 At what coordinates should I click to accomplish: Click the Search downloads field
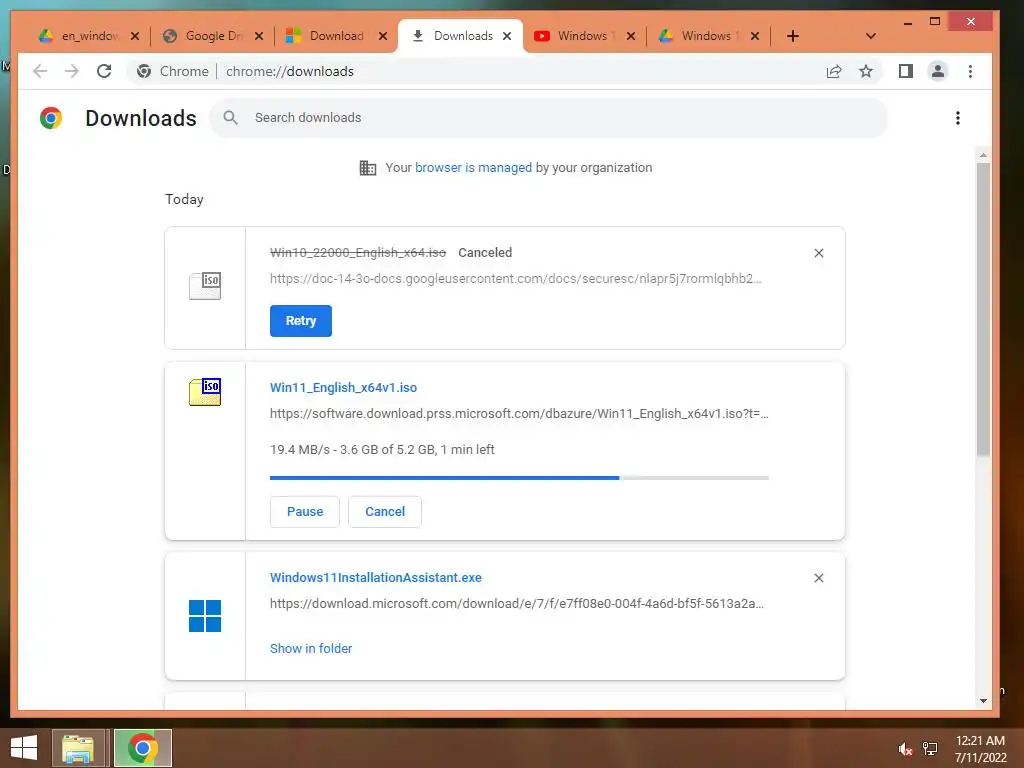pyautogui.click(x=549, y=118)
